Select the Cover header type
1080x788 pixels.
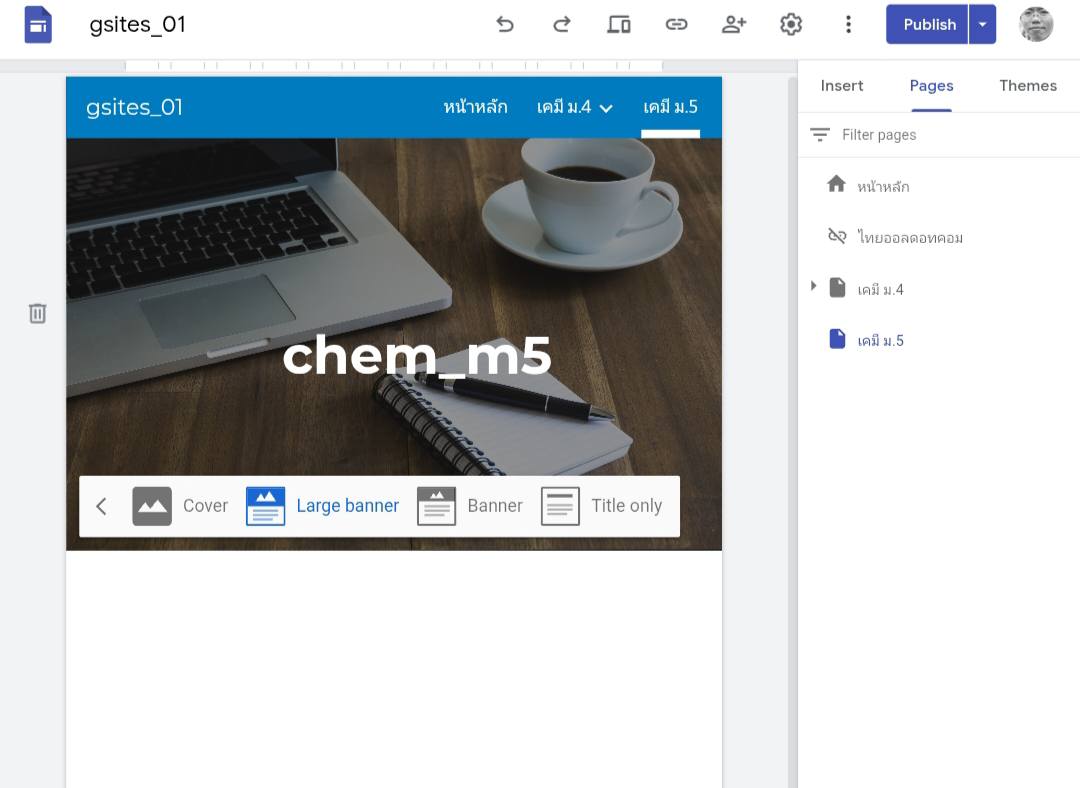tap(181, 506)
